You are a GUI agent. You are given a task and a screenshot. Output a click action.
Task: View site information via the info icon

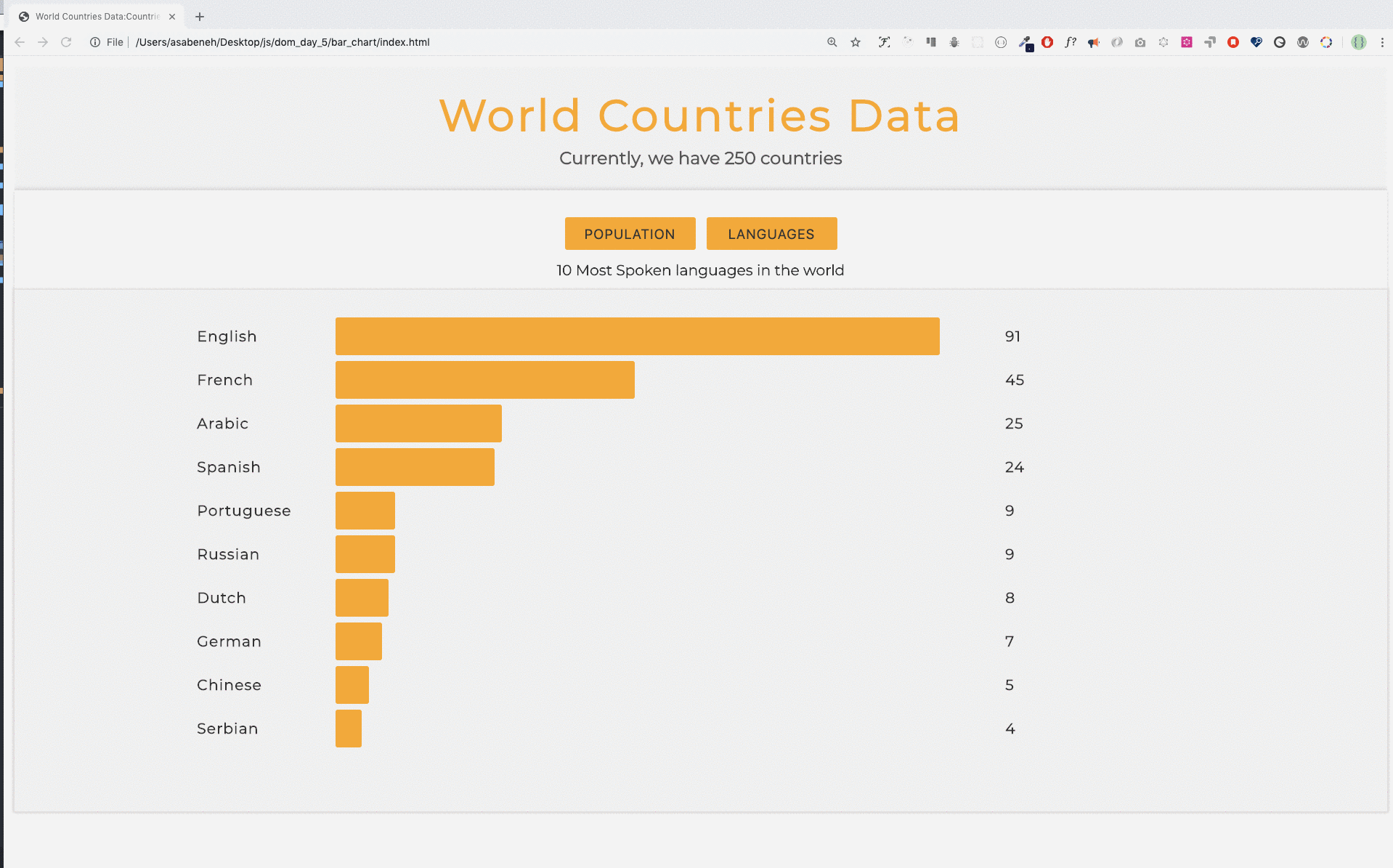[95, 42]
